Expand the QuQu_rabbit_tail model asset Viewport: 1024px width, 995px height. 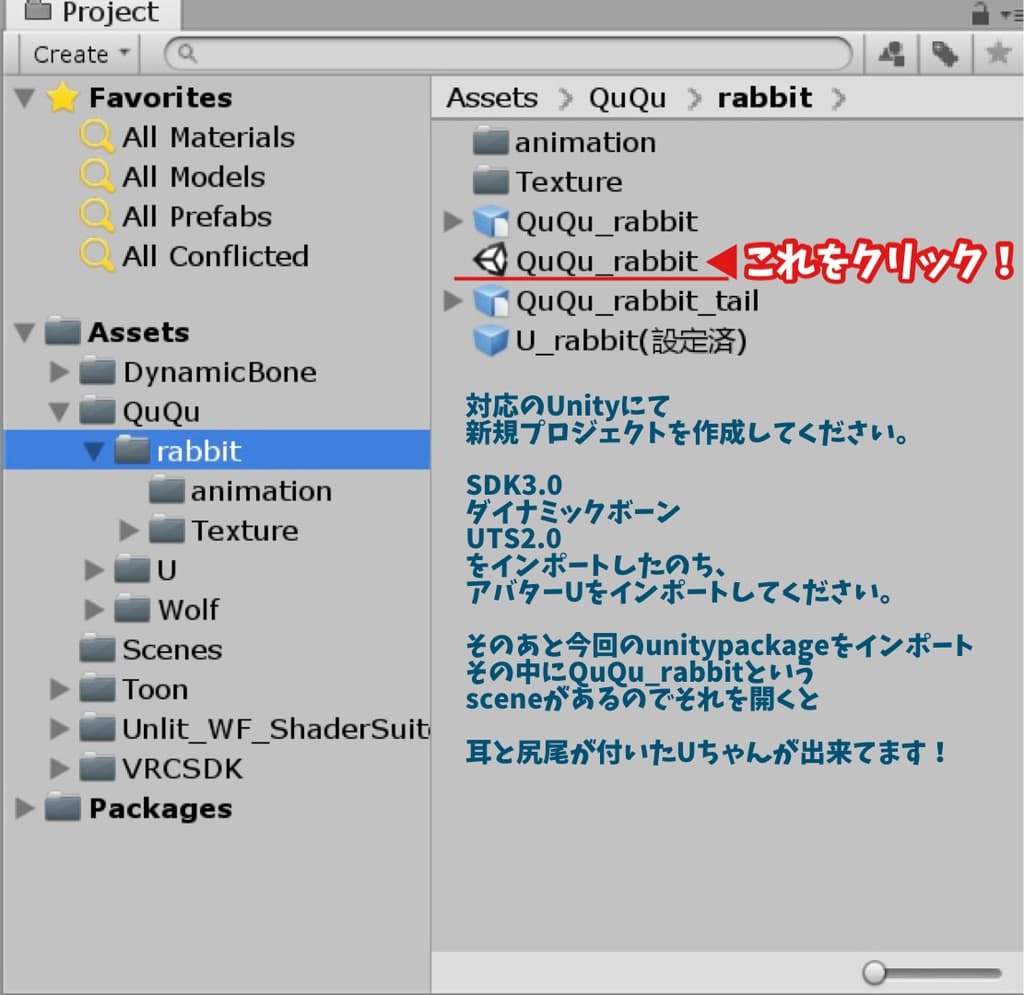tap(453, 301)
